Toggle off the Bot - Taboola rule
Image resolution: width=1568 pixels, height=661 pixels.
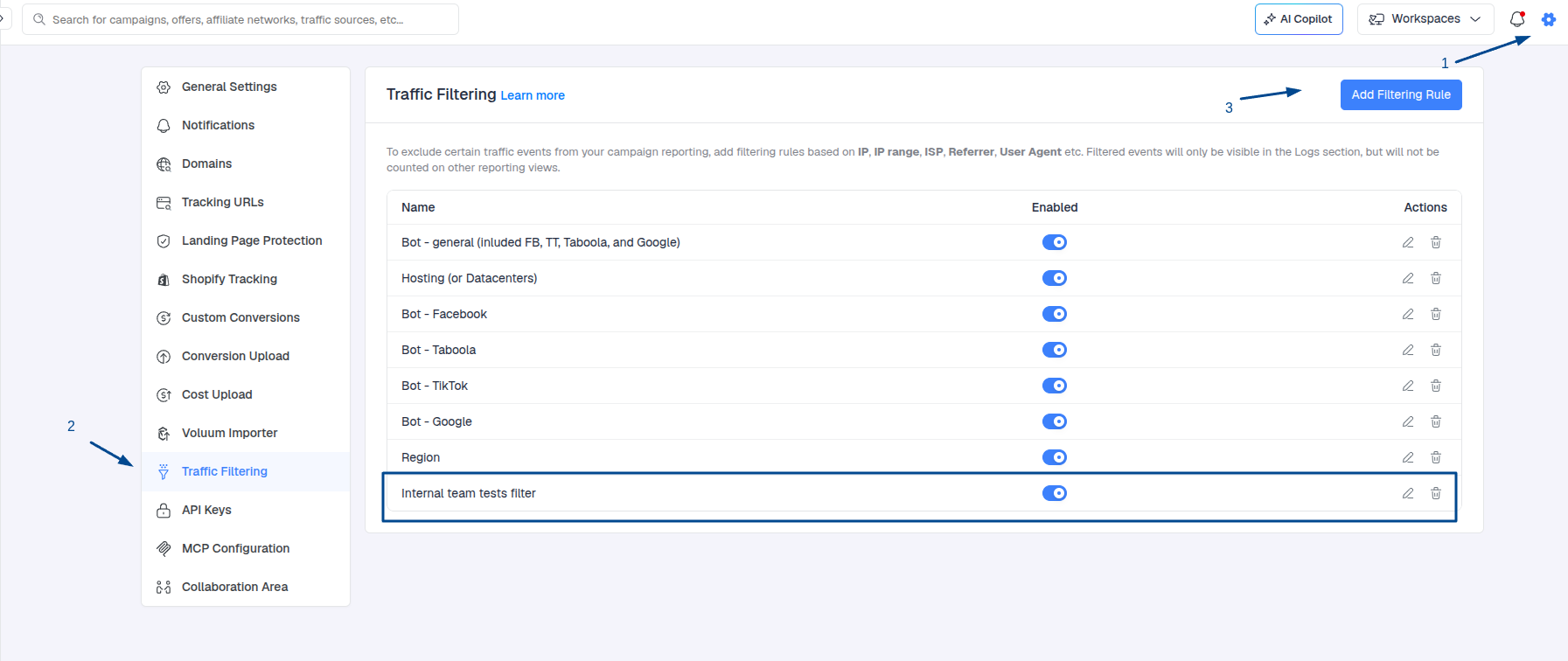(1055, 350)
